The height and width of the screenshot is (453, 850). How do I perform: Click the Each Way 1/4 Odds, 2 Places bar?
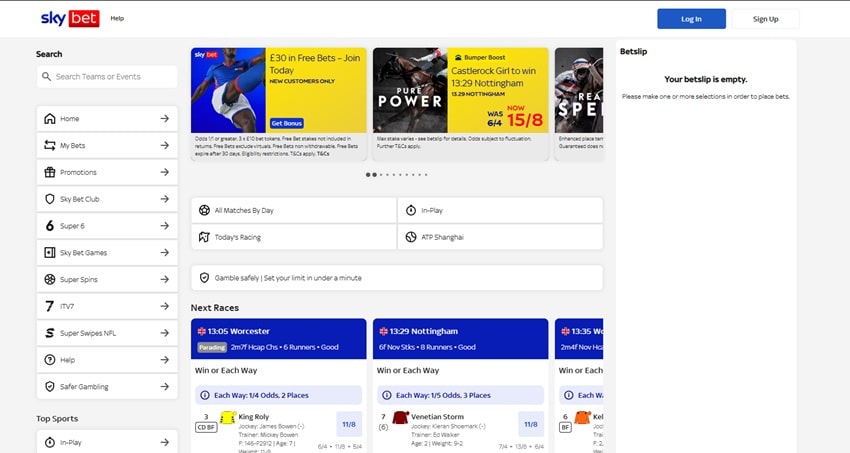pos(279,395)
